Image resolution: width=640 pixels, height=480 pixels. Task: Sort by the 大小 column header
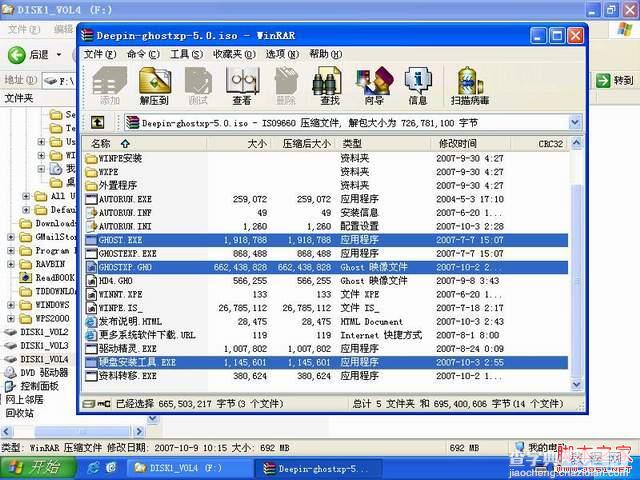239,144
